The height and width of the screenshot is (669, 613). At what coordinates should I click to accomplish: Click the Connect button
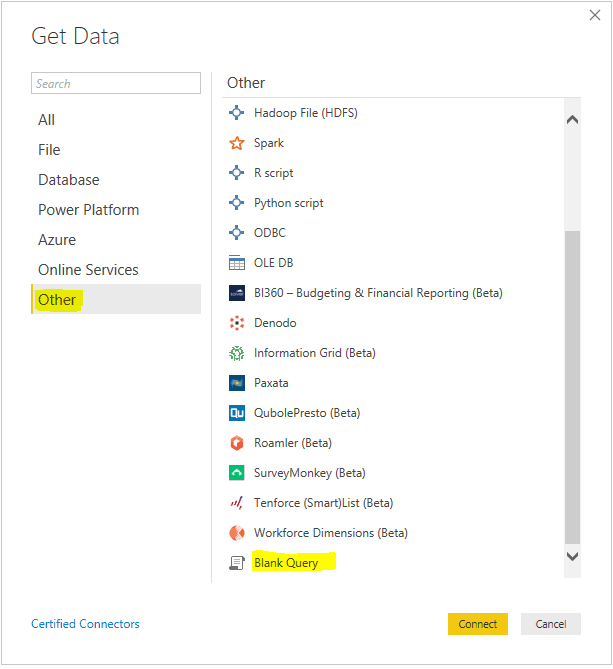(478, 624)
